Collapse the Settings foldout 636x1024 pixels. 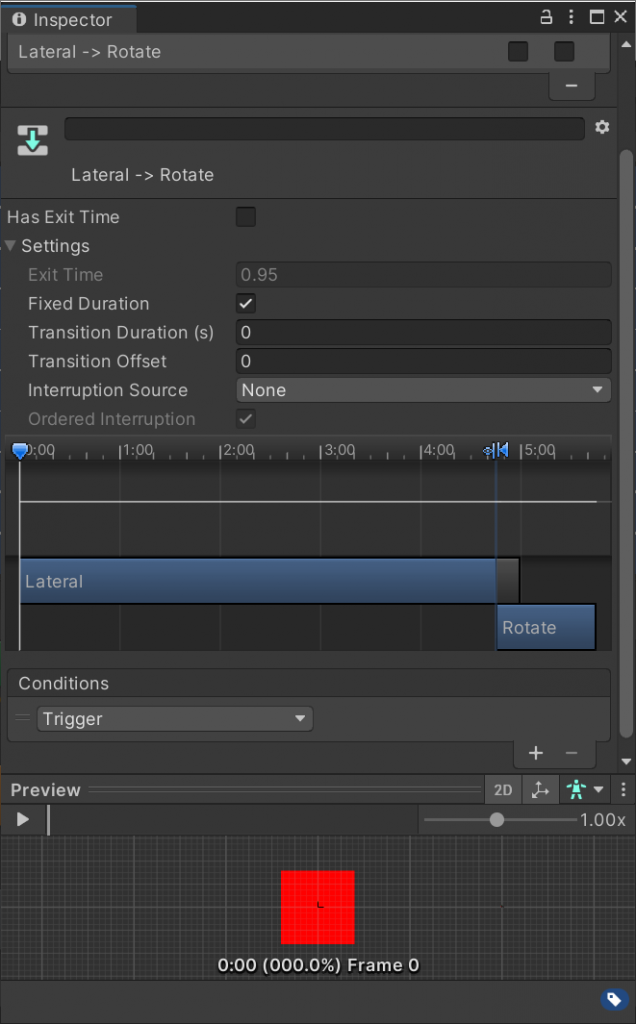(11, 246)
